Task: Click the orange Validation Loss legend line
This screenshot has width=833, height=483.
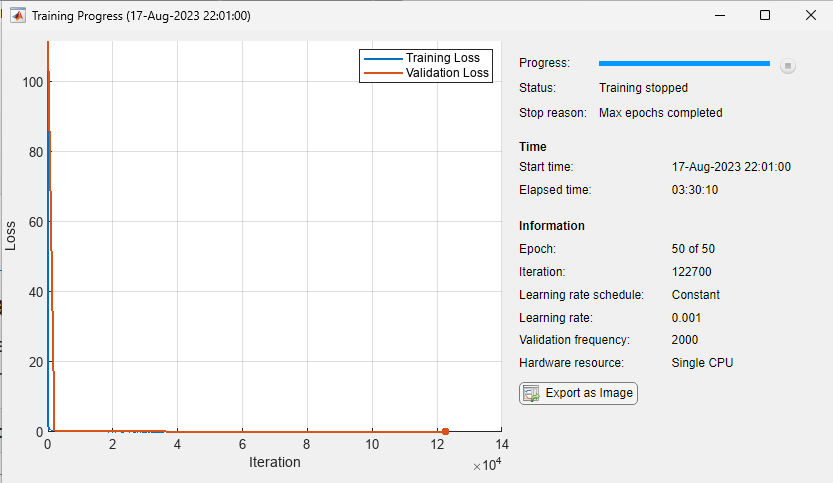Action: point(382,73)
